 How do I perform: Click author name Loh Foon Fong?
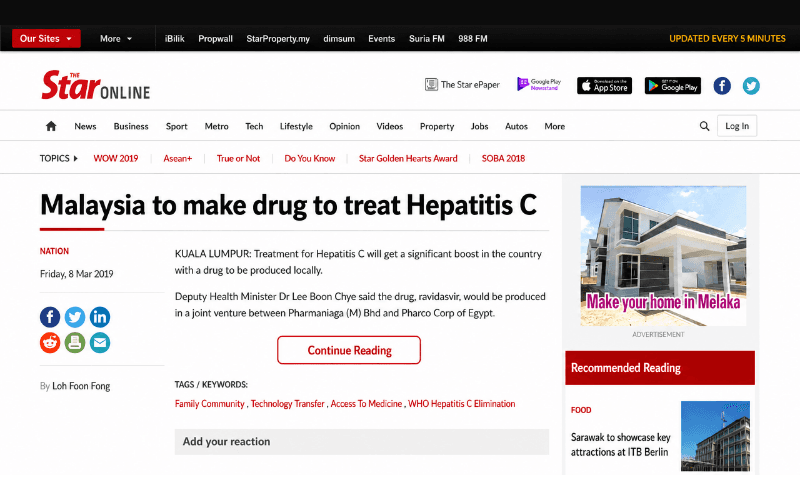coord(81,386)
